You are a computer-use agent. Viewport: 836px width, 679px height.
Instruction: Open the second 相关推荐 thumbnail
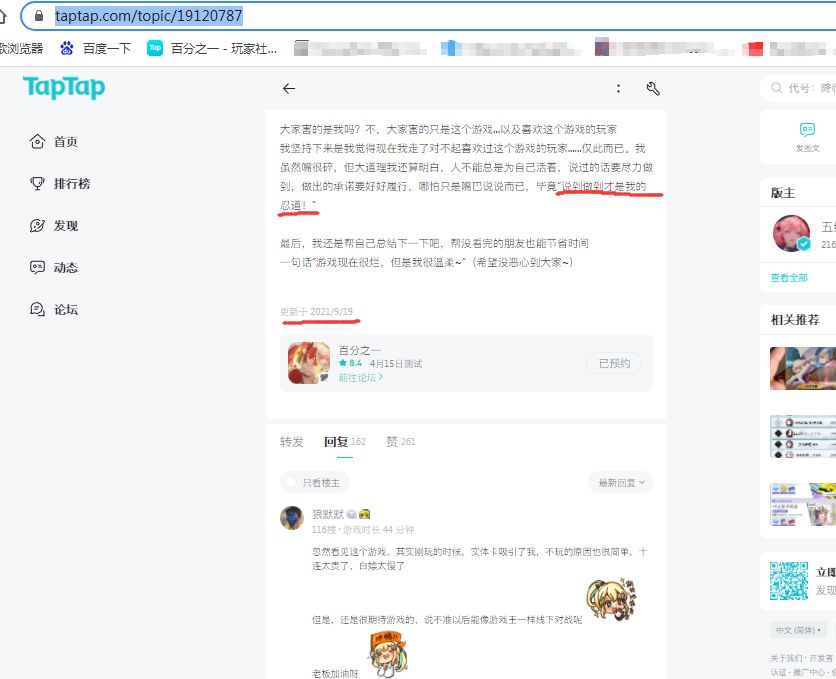coord(803,436)
